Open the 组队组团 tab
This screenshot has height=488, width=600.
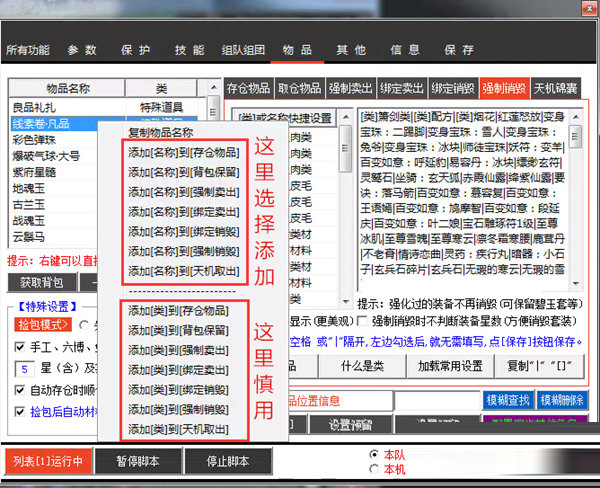(243, 50)
